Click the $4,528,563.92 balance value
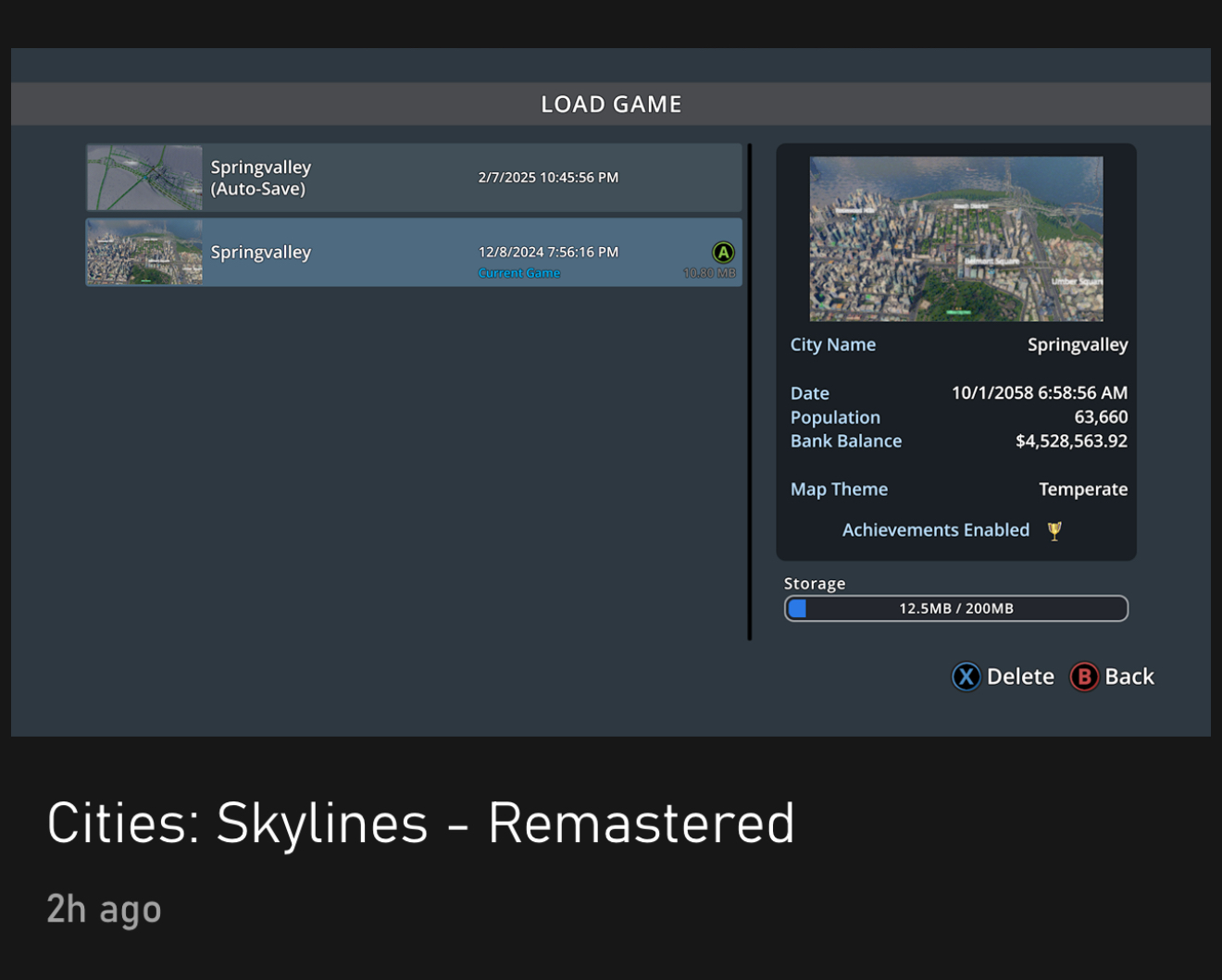This screenshot has width=1222, height=980. 1071,441
